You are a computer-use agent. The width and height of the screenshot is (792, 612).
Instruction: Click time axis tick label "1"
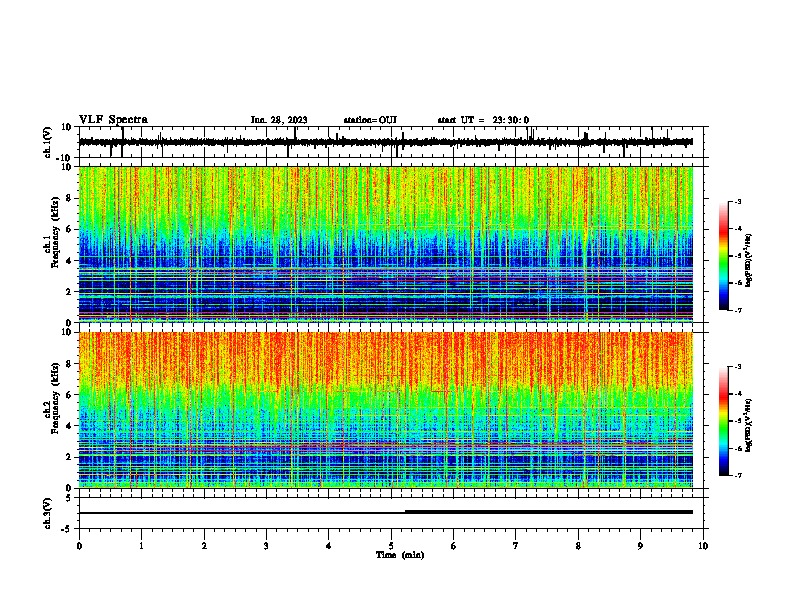(141, 546)
